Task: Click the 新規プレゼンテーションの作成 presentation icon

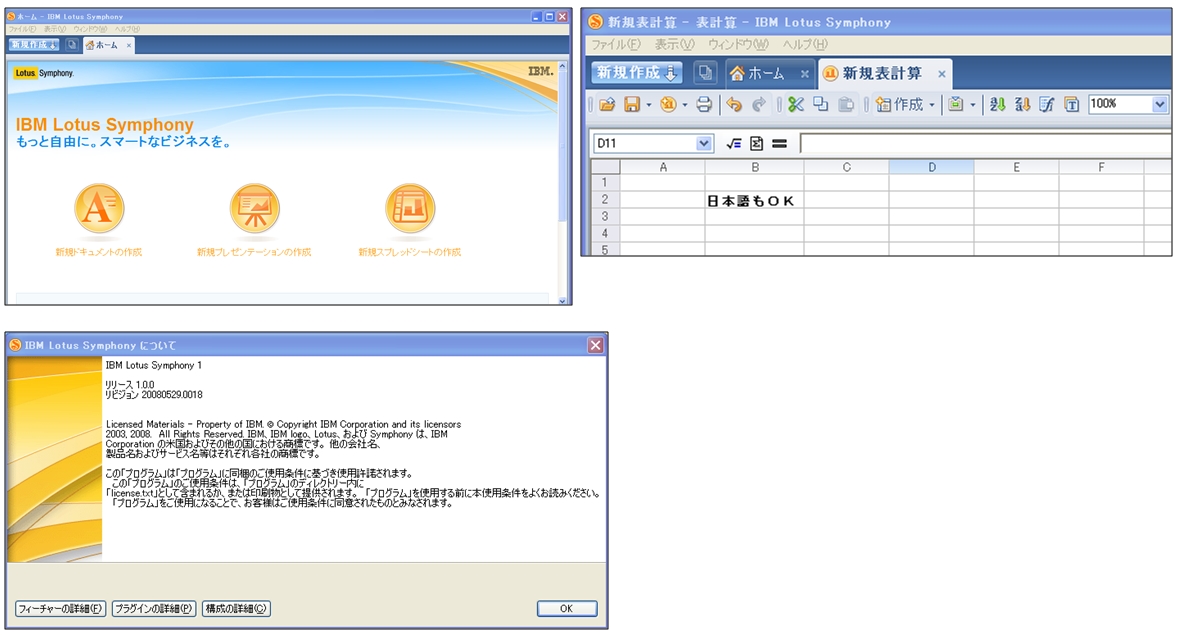Action: tap(255, 208)
